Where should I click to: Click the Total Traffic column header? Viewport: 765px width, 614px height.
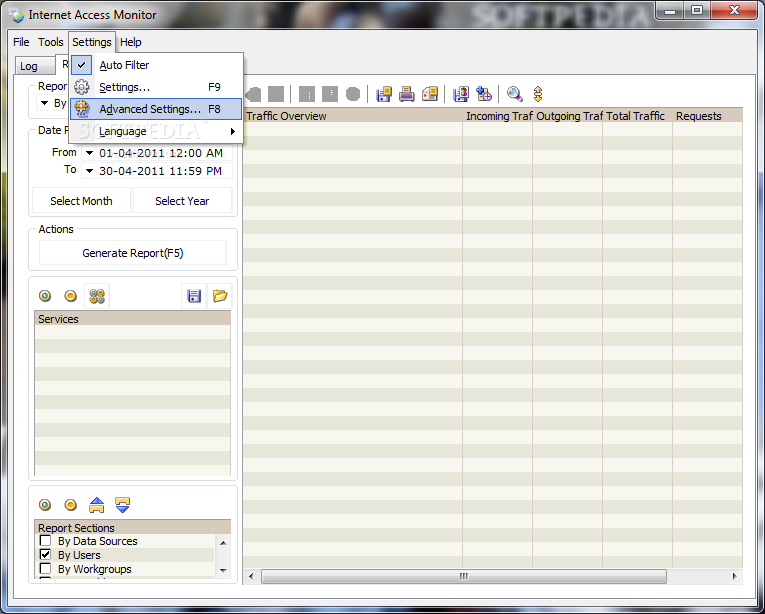(638, 116)
